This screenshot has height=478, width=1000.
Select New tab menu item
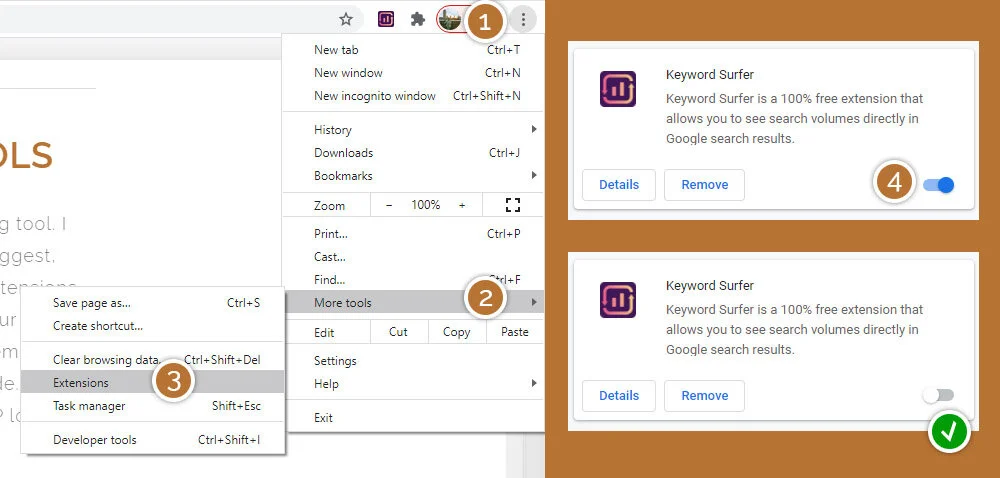413,50
